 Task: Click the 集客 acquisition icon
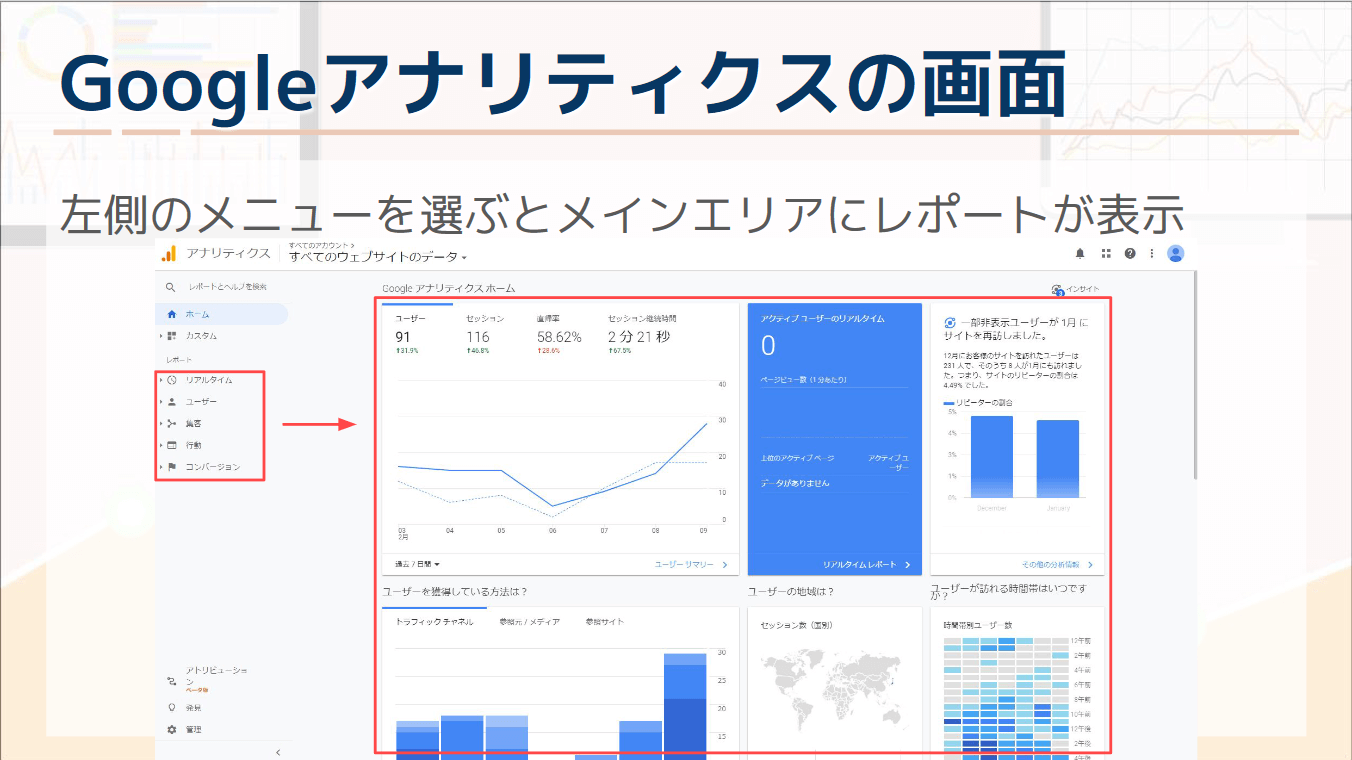coord(172,423)
